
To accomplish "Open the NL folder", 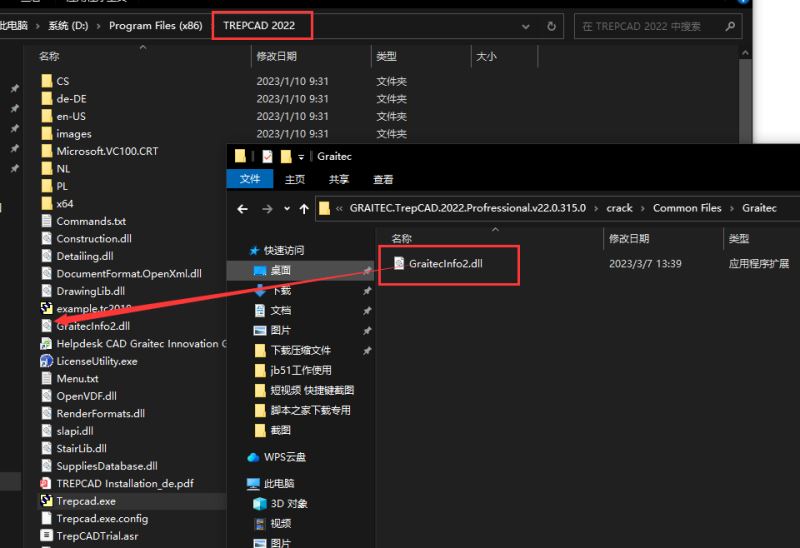I will [x=63, y=168].
